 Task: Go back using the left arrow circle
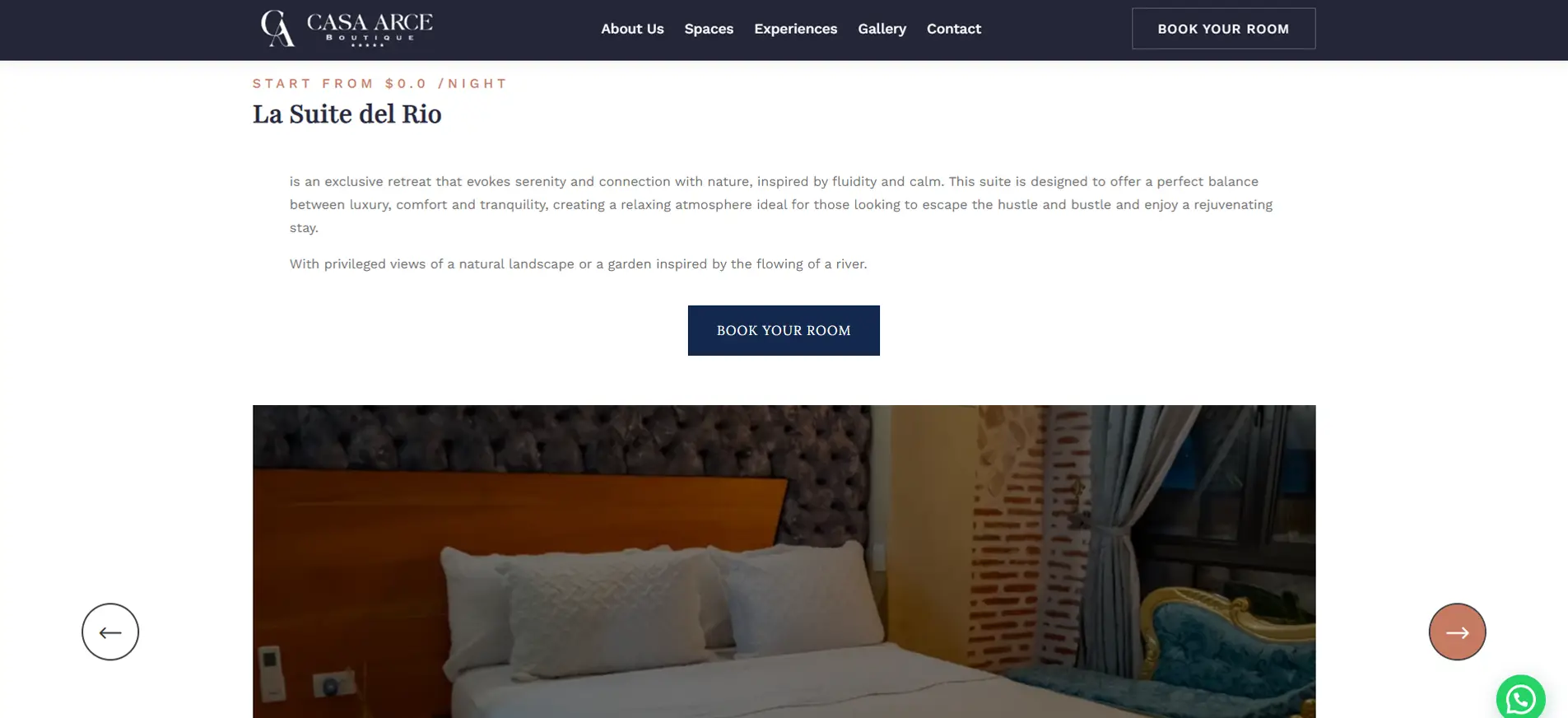click(x=110, y=632)
